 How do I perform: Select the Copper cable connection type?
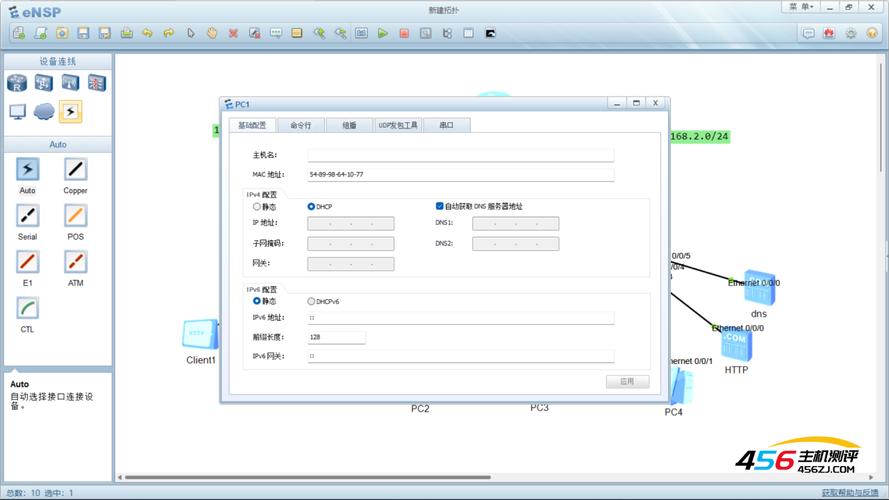[76, 170]
